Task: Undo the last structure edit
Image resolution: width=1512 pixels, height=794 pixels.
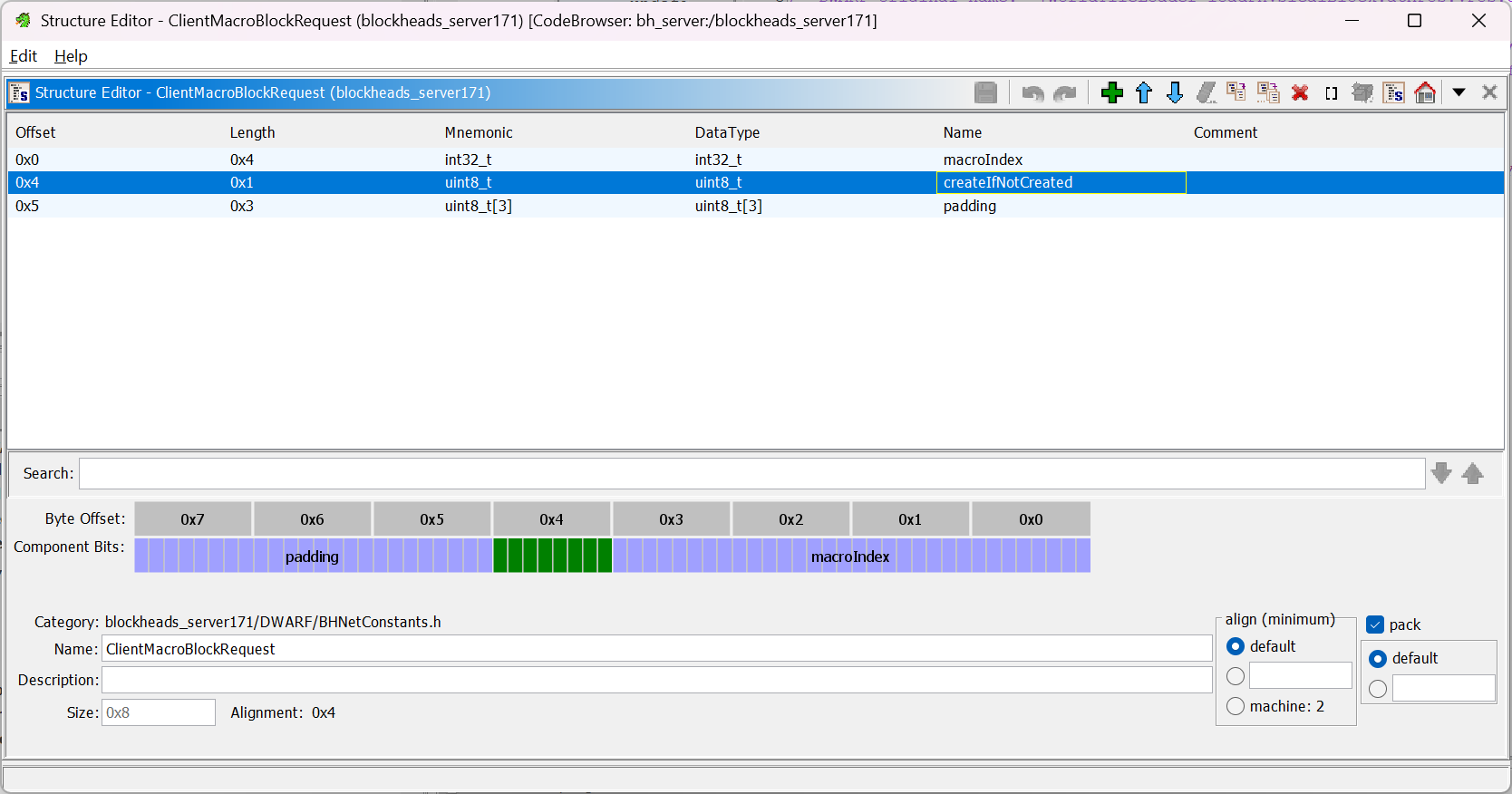Action: 1032,92
